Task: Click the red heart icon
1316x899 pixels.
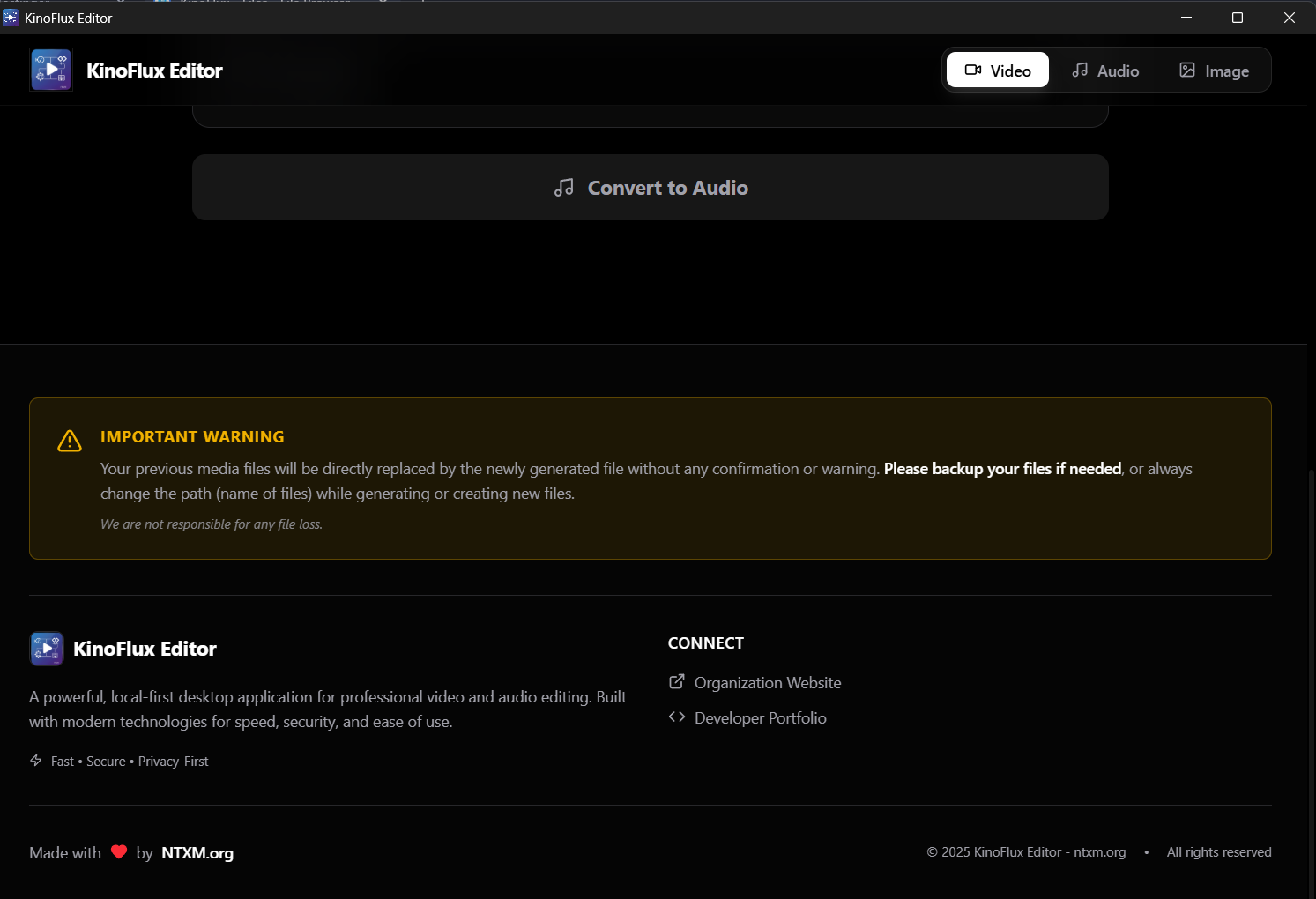Action: (x=119, y=852)
